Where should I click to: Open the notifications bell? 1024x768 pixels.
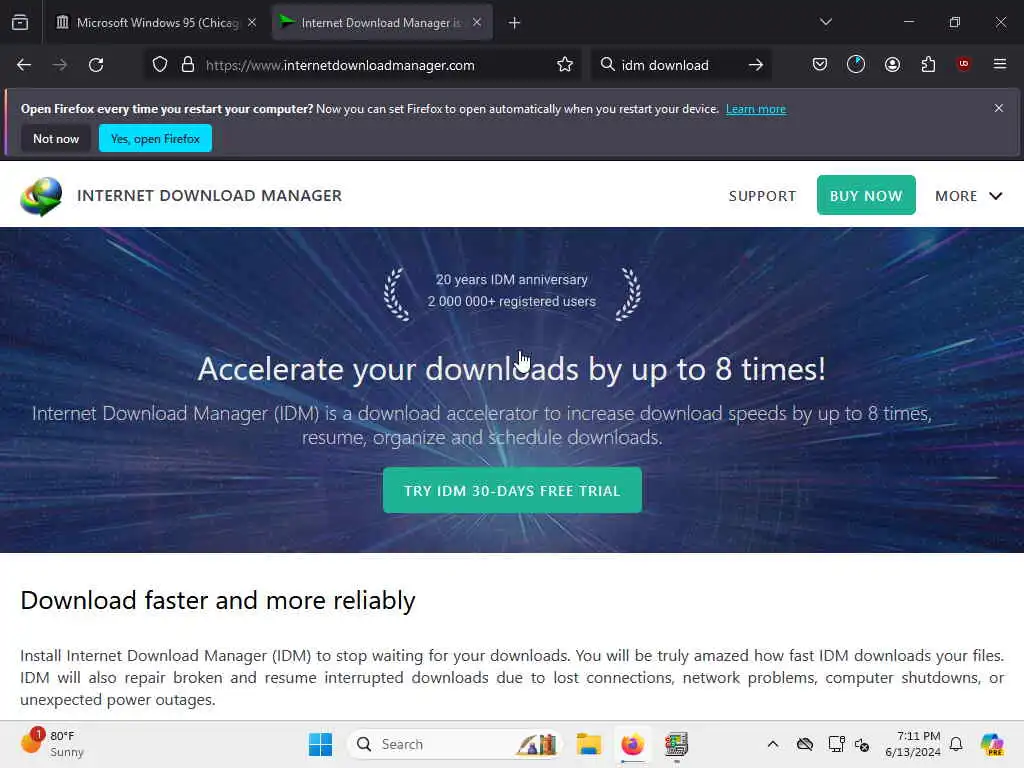click(x=956, y=744)
